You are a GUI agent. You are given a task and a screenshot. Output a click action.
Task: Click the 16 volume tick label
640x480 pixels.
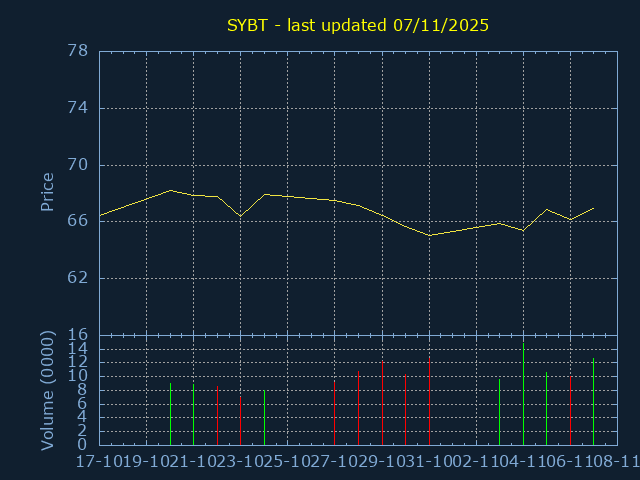78,335
